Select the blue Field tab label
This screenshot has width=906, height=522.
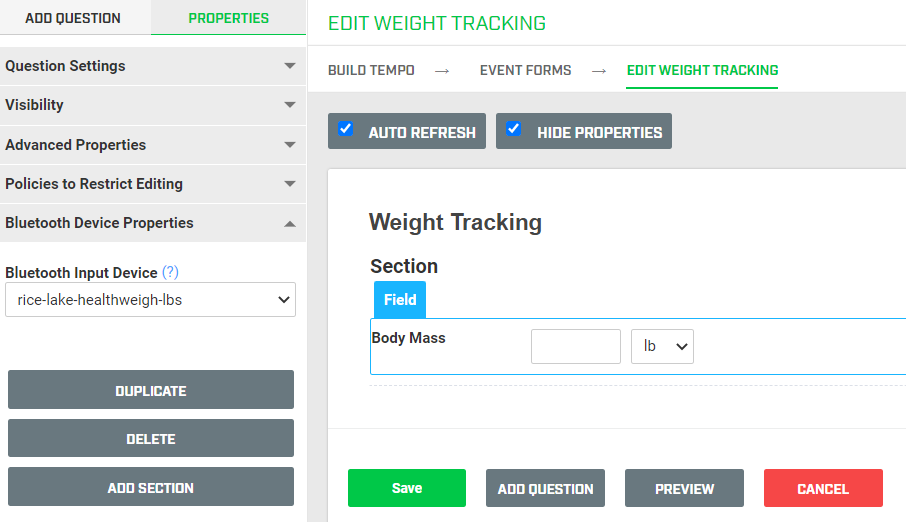tap(400, 300)
